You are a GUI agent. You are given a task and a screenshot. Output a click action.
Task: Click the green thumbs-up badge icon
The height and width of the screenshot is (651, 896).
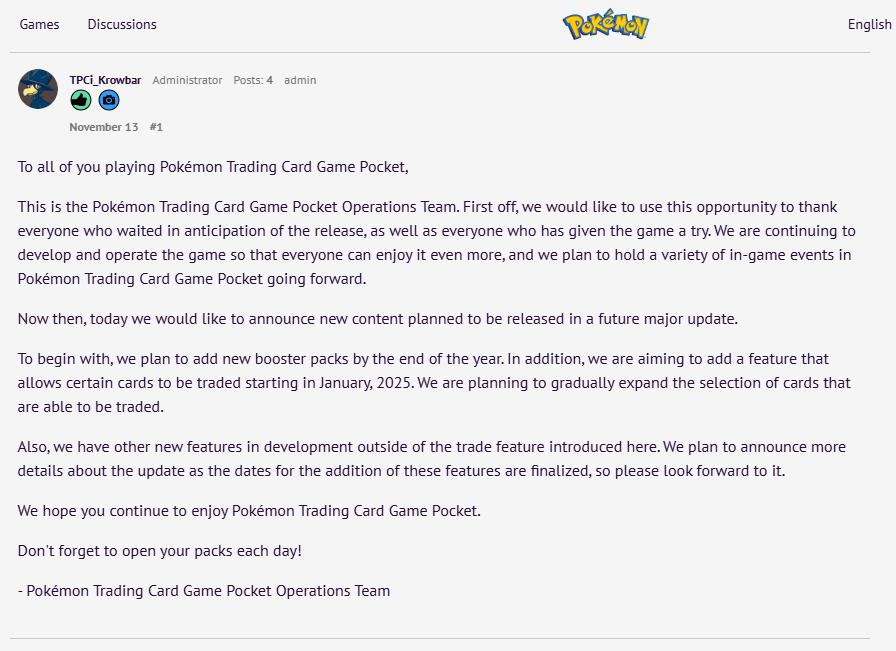coord(81,100)
